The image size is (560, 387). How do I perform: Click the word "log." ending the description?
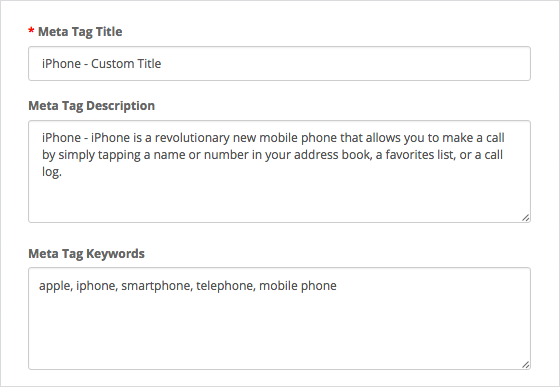[x=52, y=172]
